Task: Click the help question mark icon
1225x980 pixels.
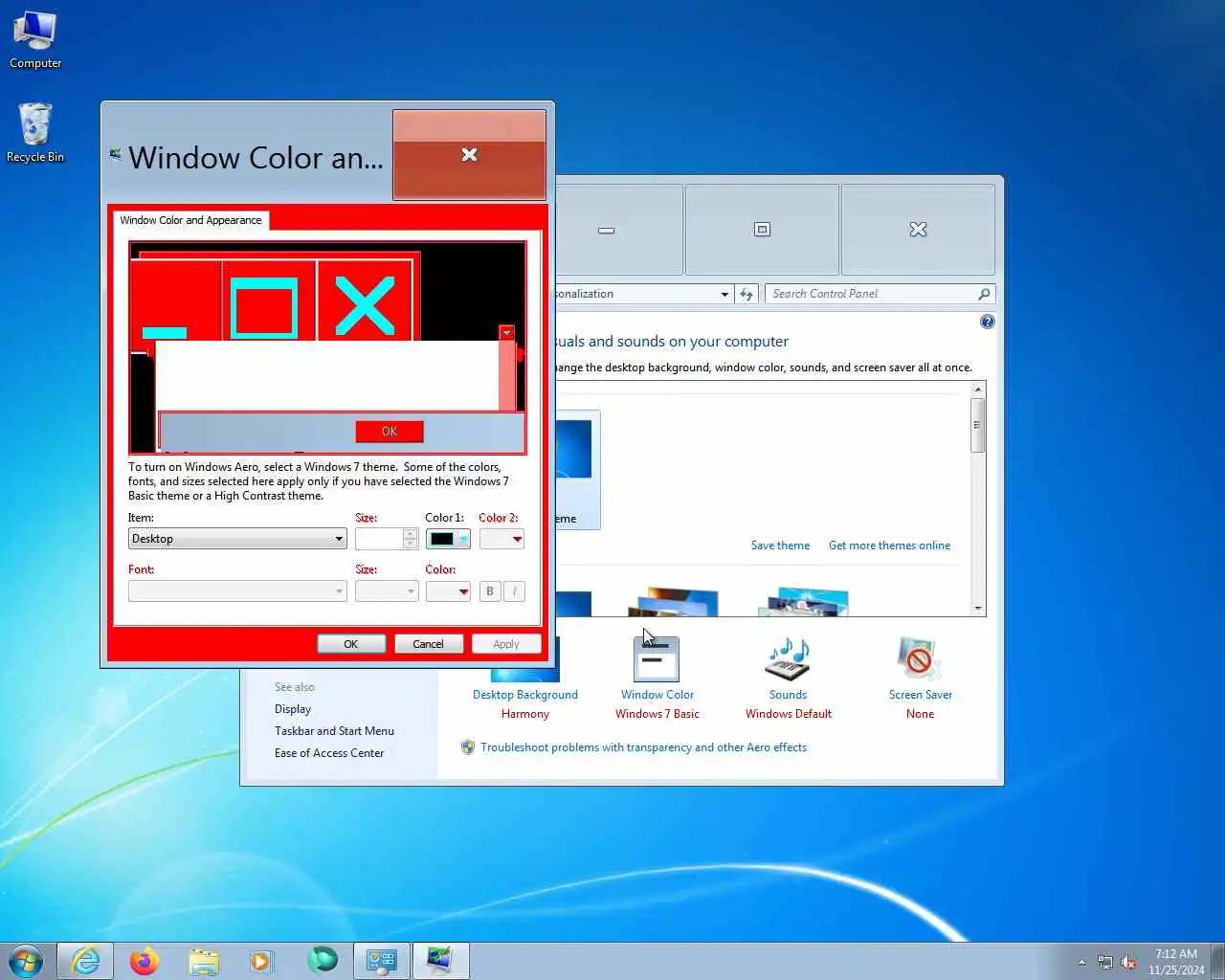Action: coord(988,322)
